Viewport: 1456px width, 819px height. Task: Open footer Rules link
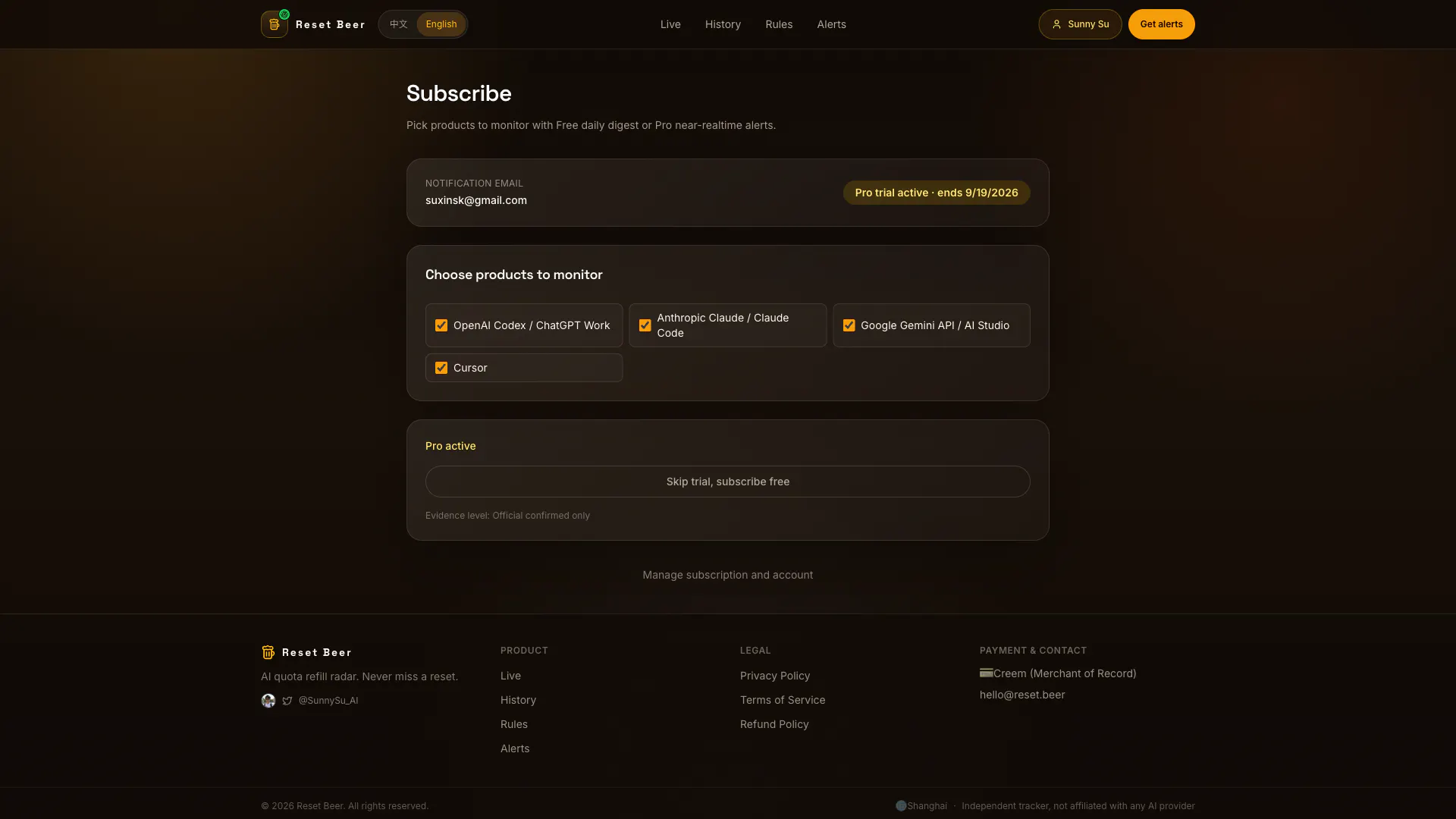[x=514, y=724]
